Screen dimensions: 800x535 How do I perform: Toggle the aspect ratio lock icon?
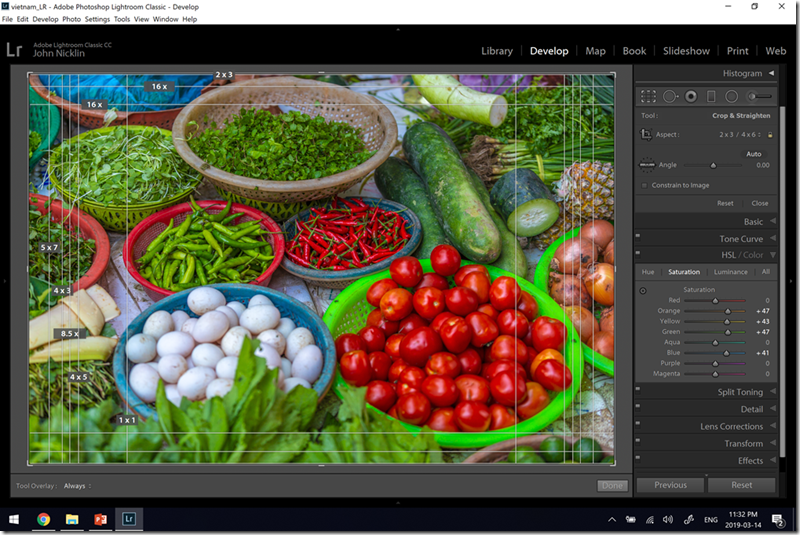click(x=769, y=134)
